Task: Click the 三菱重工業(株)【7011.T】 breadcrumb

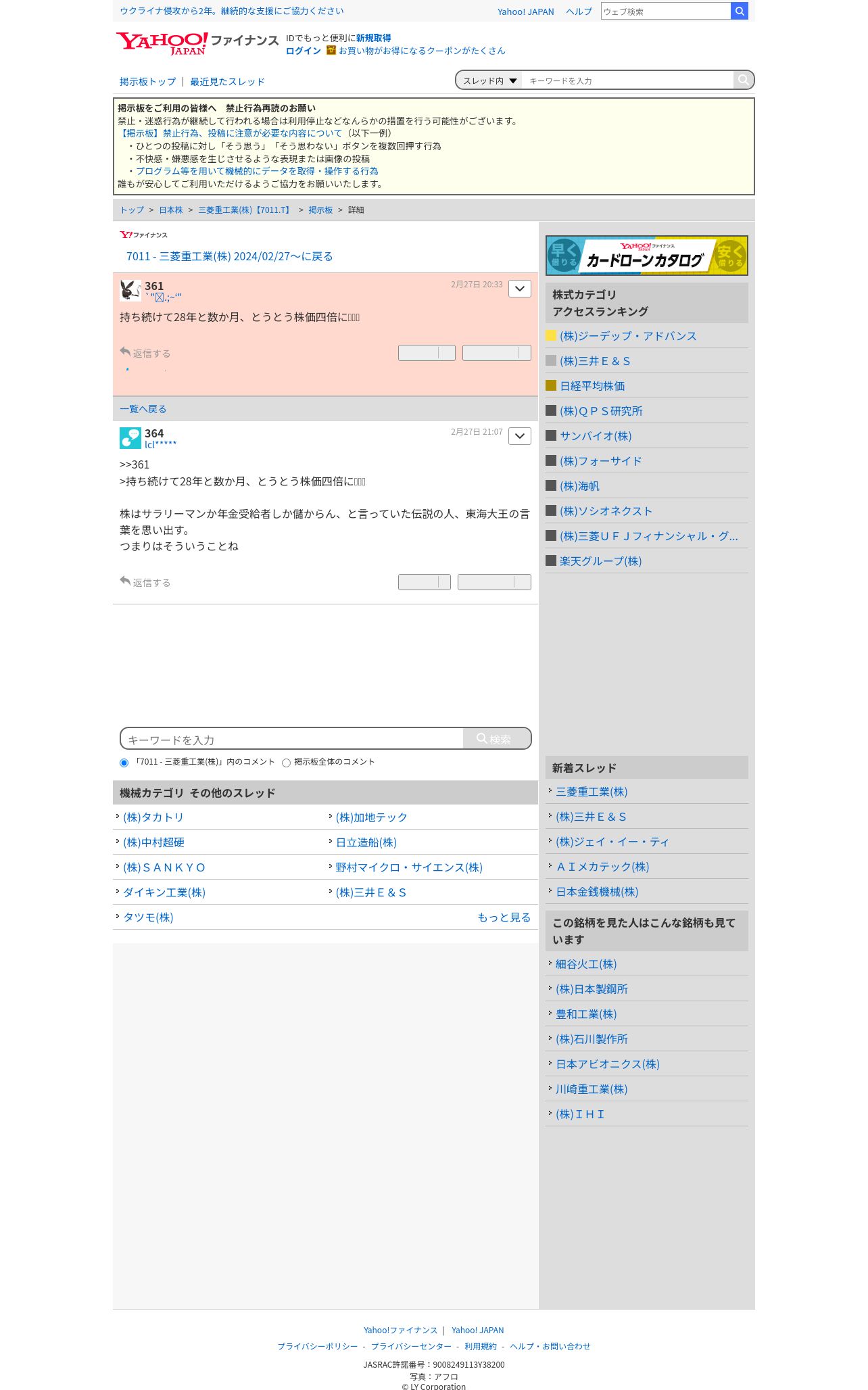Action: click(245, 210)
